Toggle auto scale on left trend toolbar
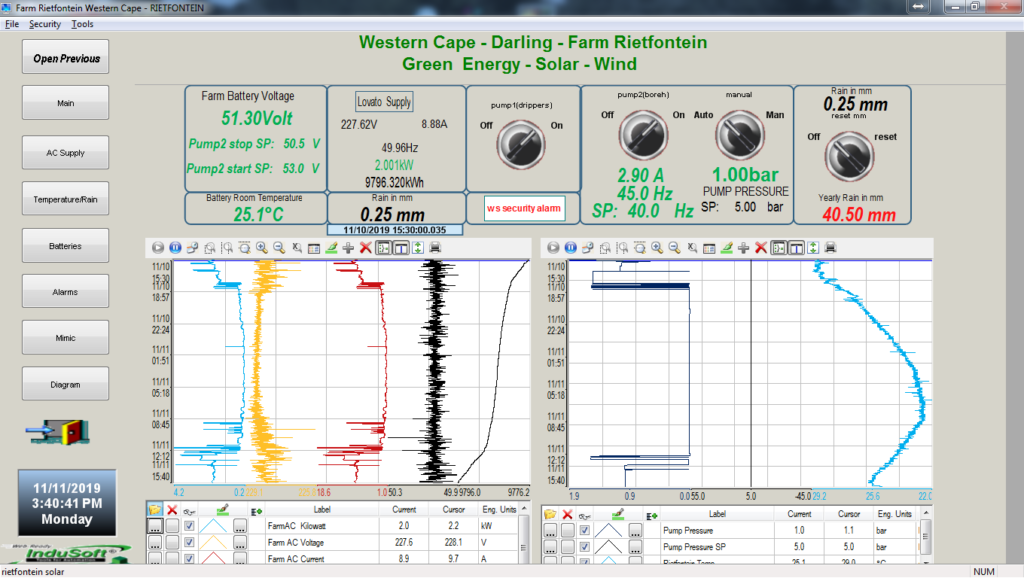1024x578 pixels. tap(418, 248)
